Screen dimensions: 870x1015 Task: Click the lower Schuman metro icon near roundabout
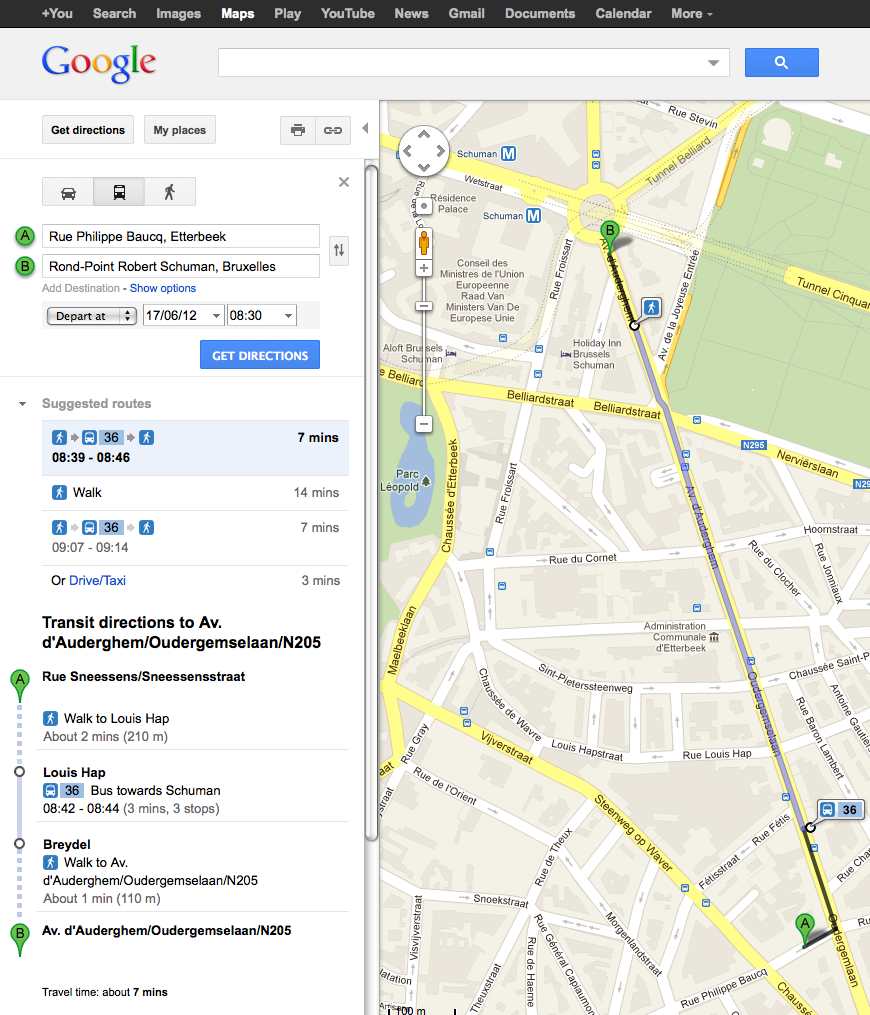pyautogui.click(x=533, y=216)
